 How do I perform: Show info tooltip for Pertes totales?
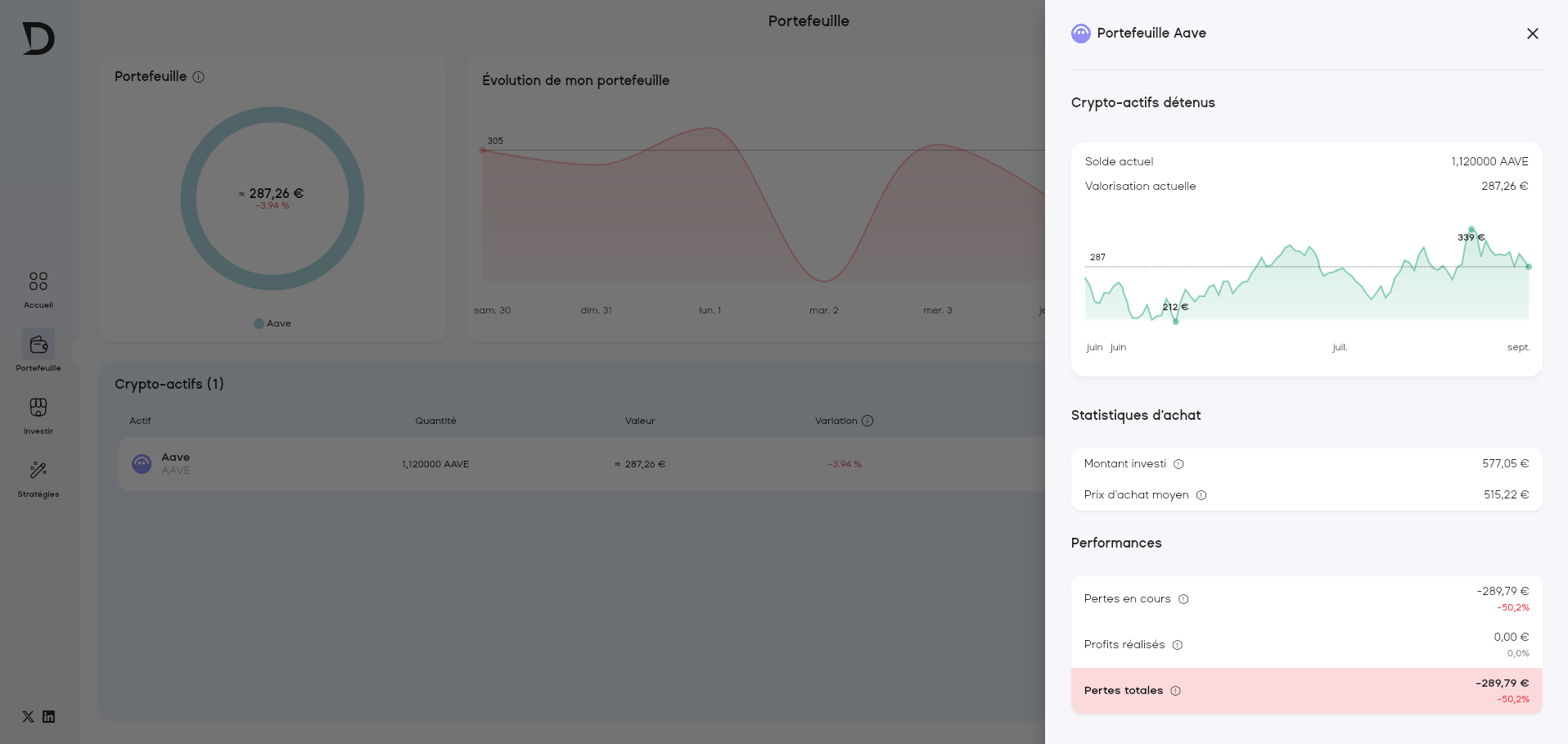1175,691
